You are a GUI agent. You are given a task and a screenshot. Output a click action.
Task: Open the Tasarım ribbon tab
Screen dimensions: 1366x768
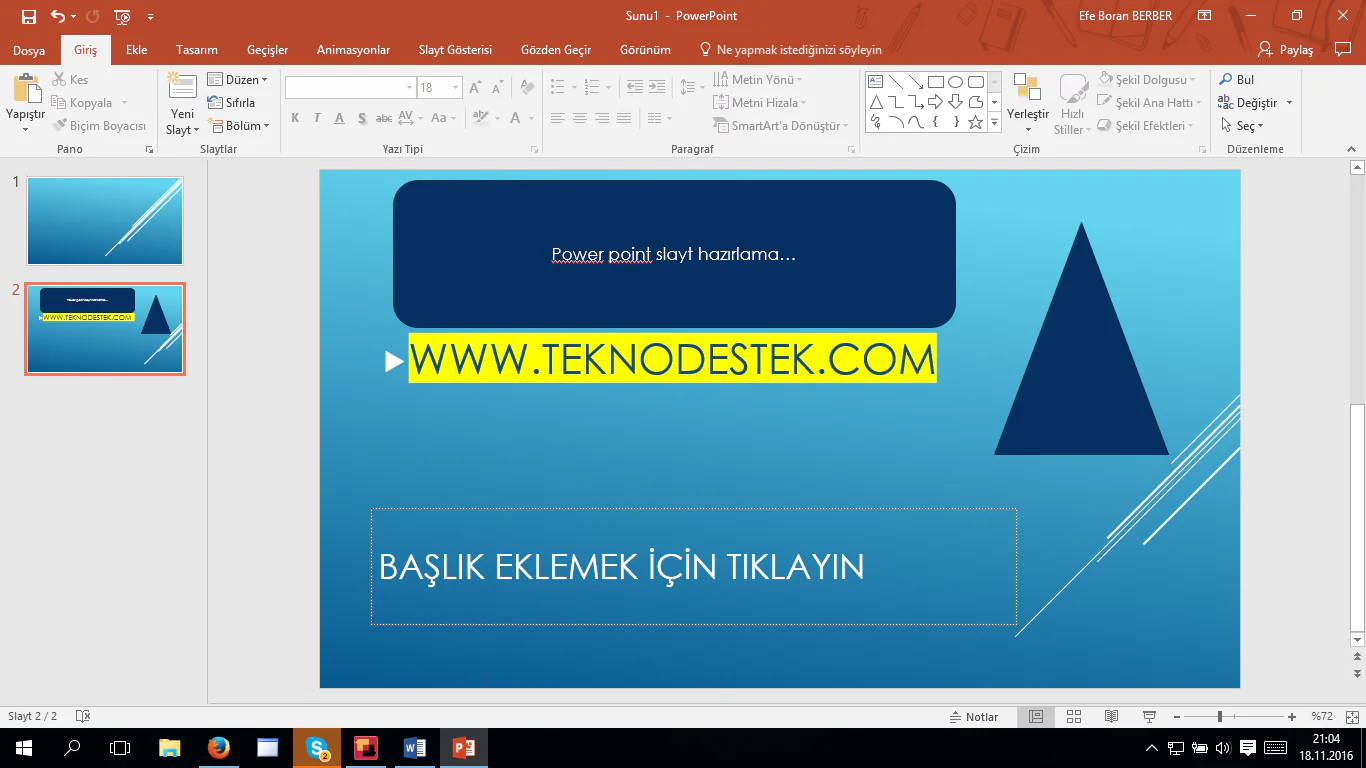(x=196, y=50)
